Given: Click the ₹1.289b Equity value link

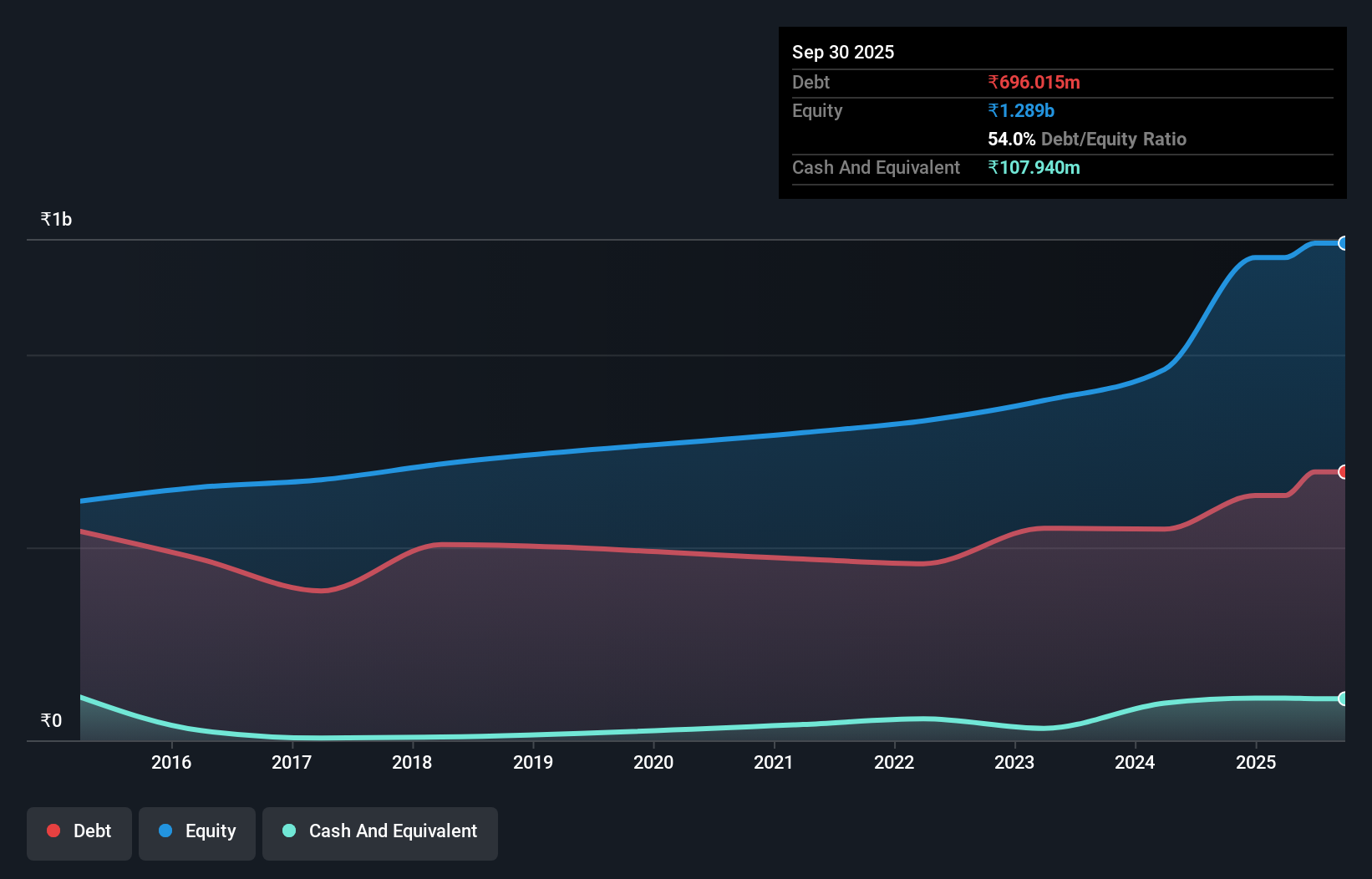Looking at the screenshot, I should (1021, 110).
